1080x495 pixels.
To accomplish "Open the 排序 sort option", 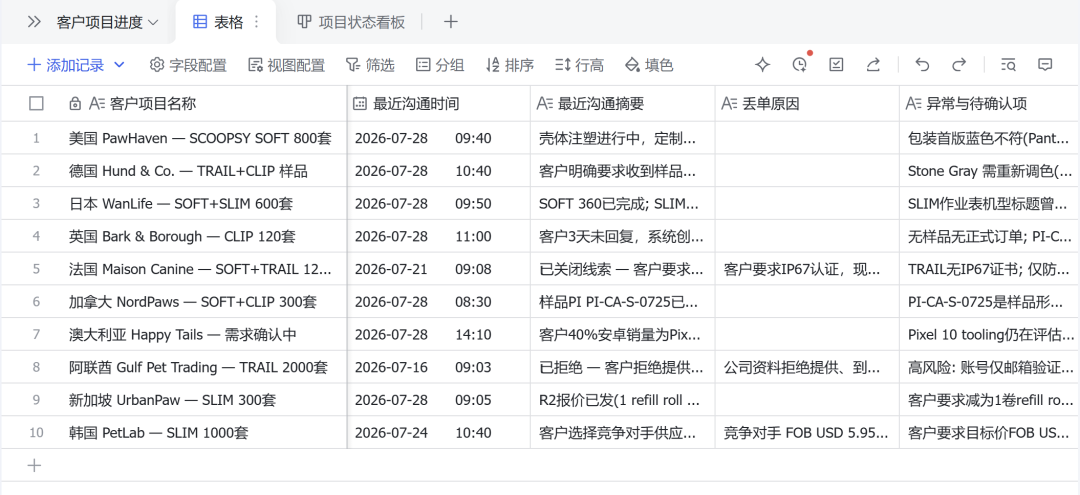I will (510, 65).
